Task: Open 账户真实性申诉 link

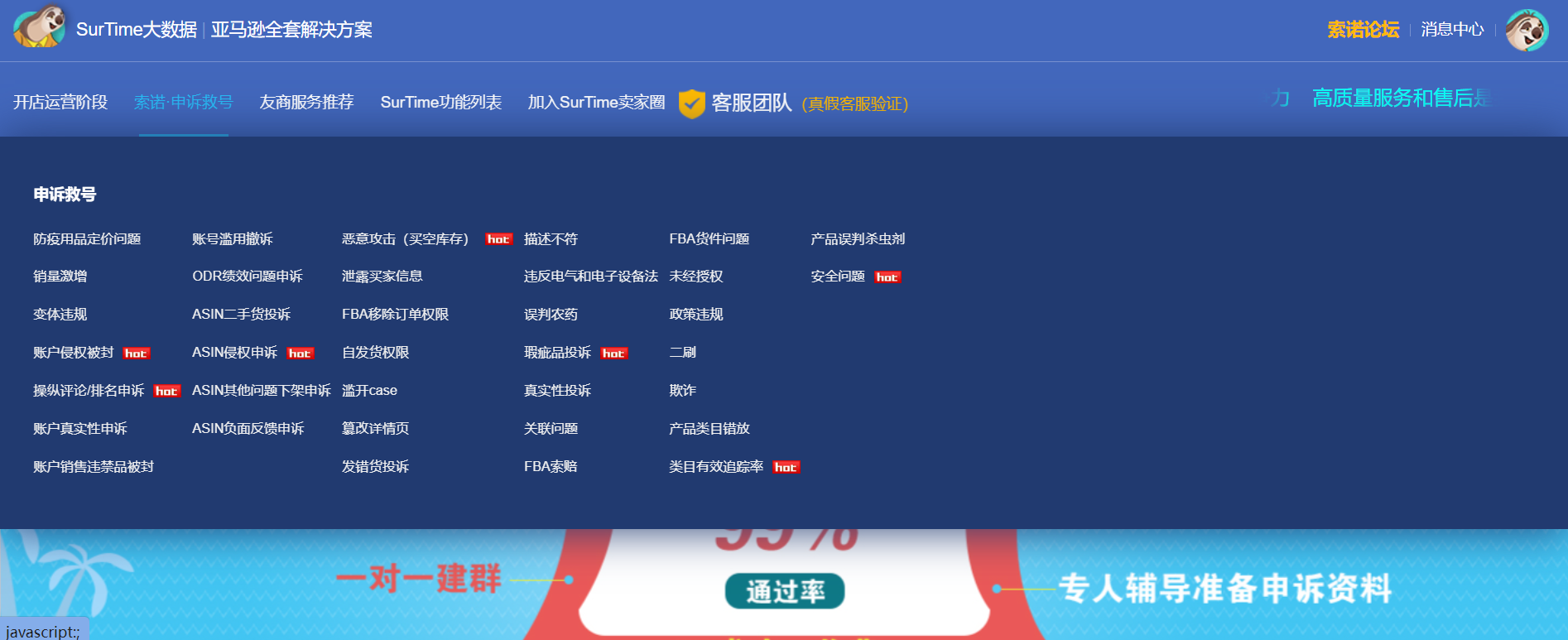Action: tap(80, 429)
